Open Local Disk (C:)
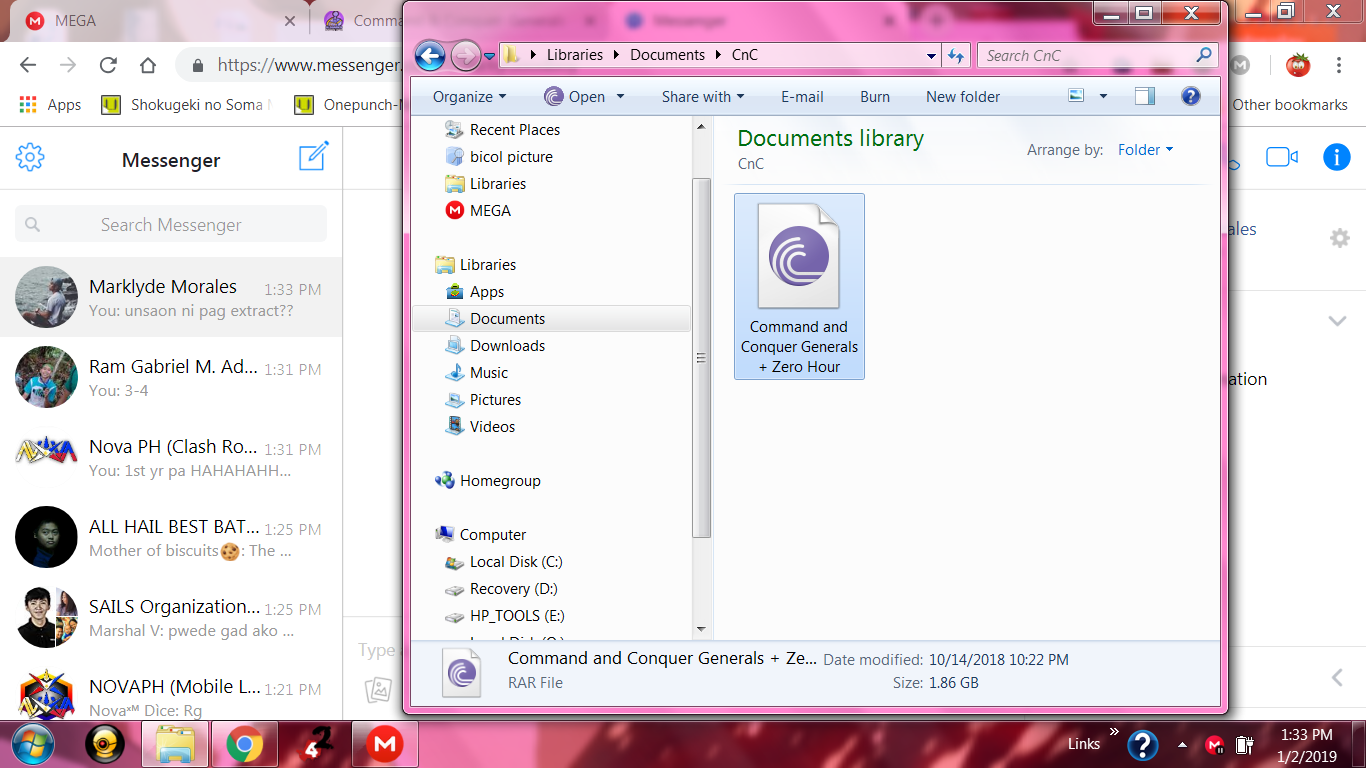The image size is (1366, 768). [x=503, y=562]
